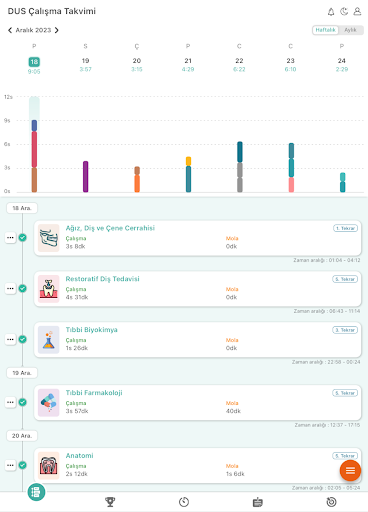Go to next month with right chevron
The height and width of the screenshot is (512, 368).
(57, 30)
